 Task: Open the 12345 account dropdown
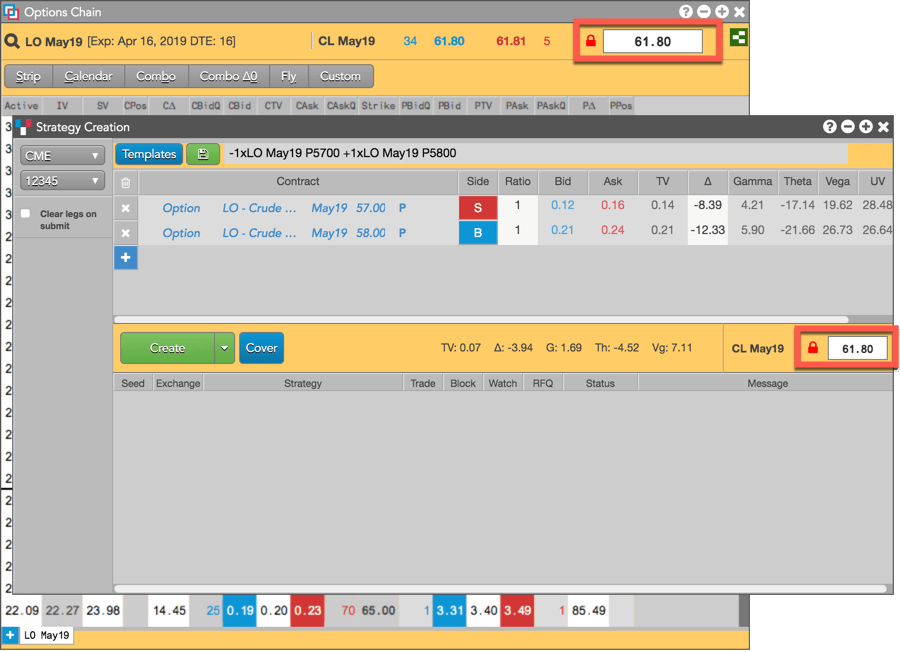pos(63,181)
